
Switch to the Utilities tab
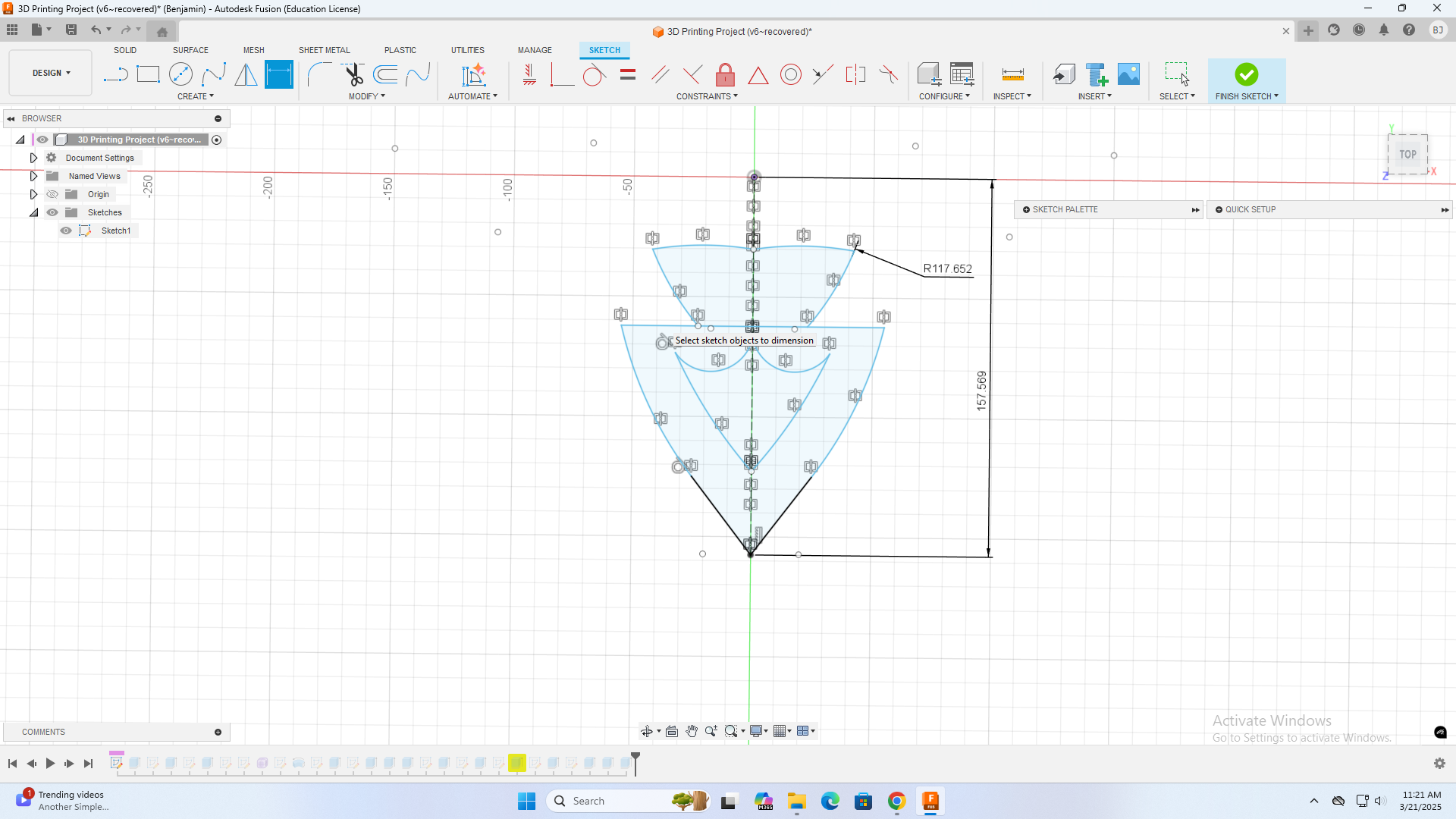[468, 50]
